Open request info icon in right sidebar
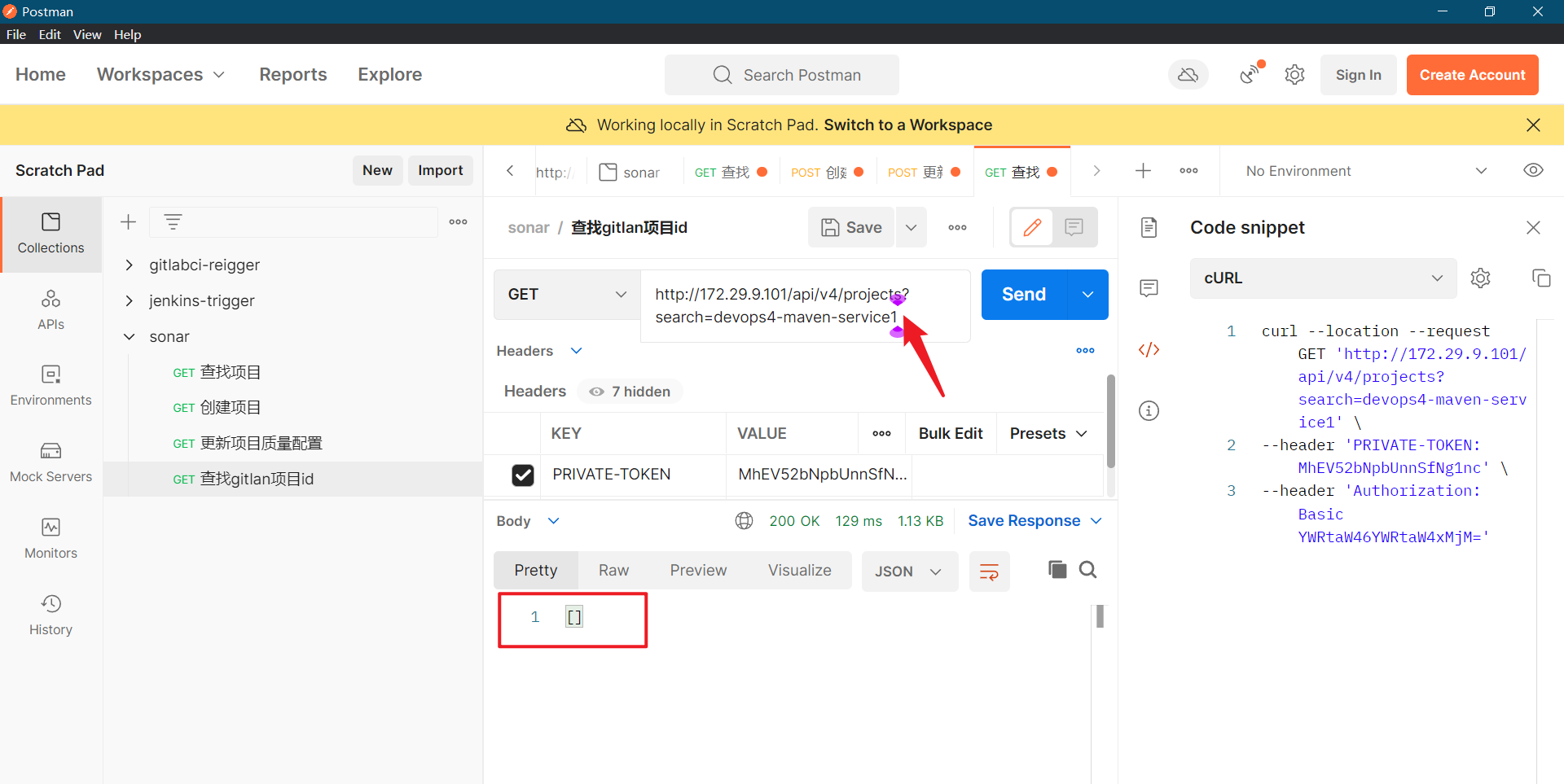The width and height of the screenshot is (1564, 784). (x=1149, y=410)
